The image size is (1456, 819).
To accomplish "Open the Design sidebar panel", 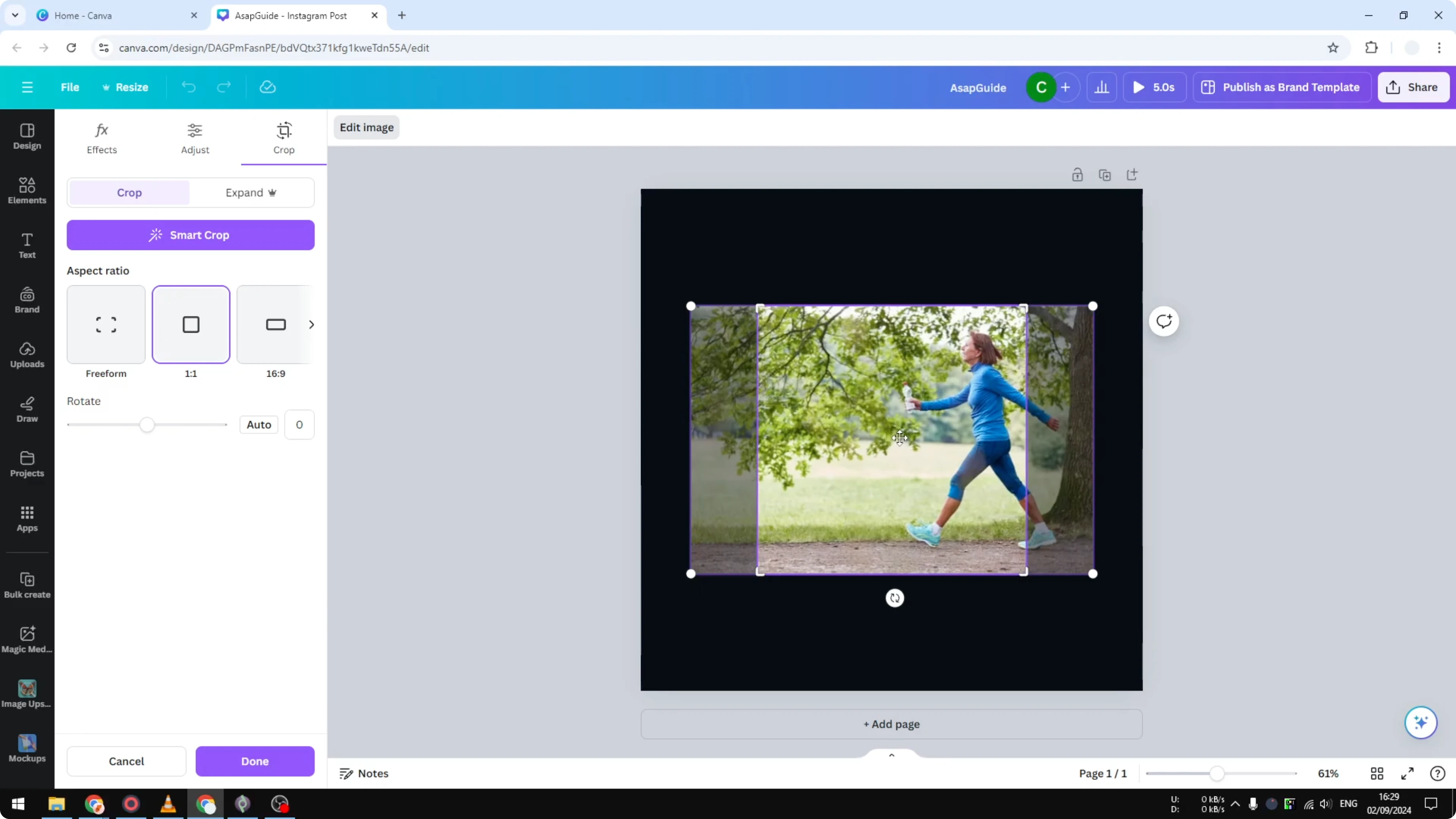I will tap(27, 137).
